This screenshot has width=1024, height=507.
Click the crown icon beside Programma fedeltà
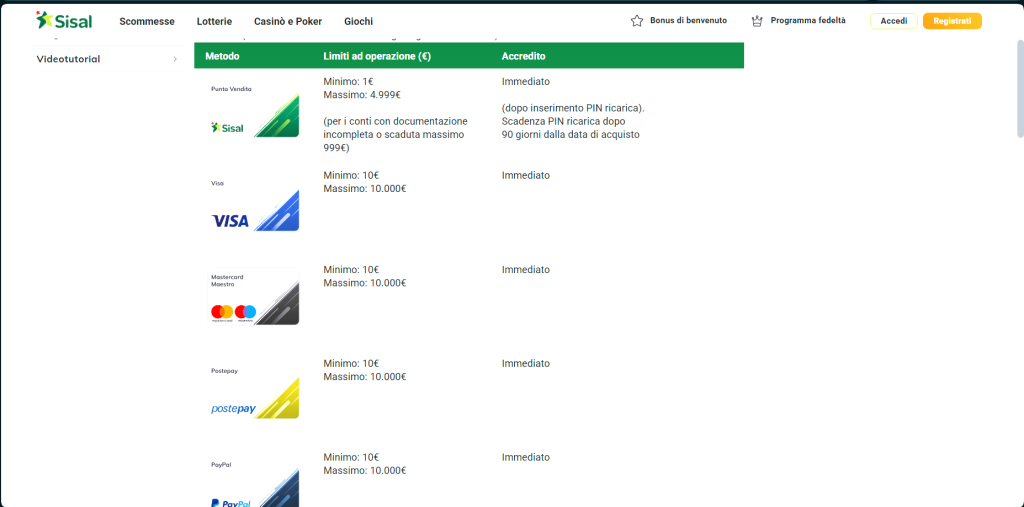(x=757, y=21)
